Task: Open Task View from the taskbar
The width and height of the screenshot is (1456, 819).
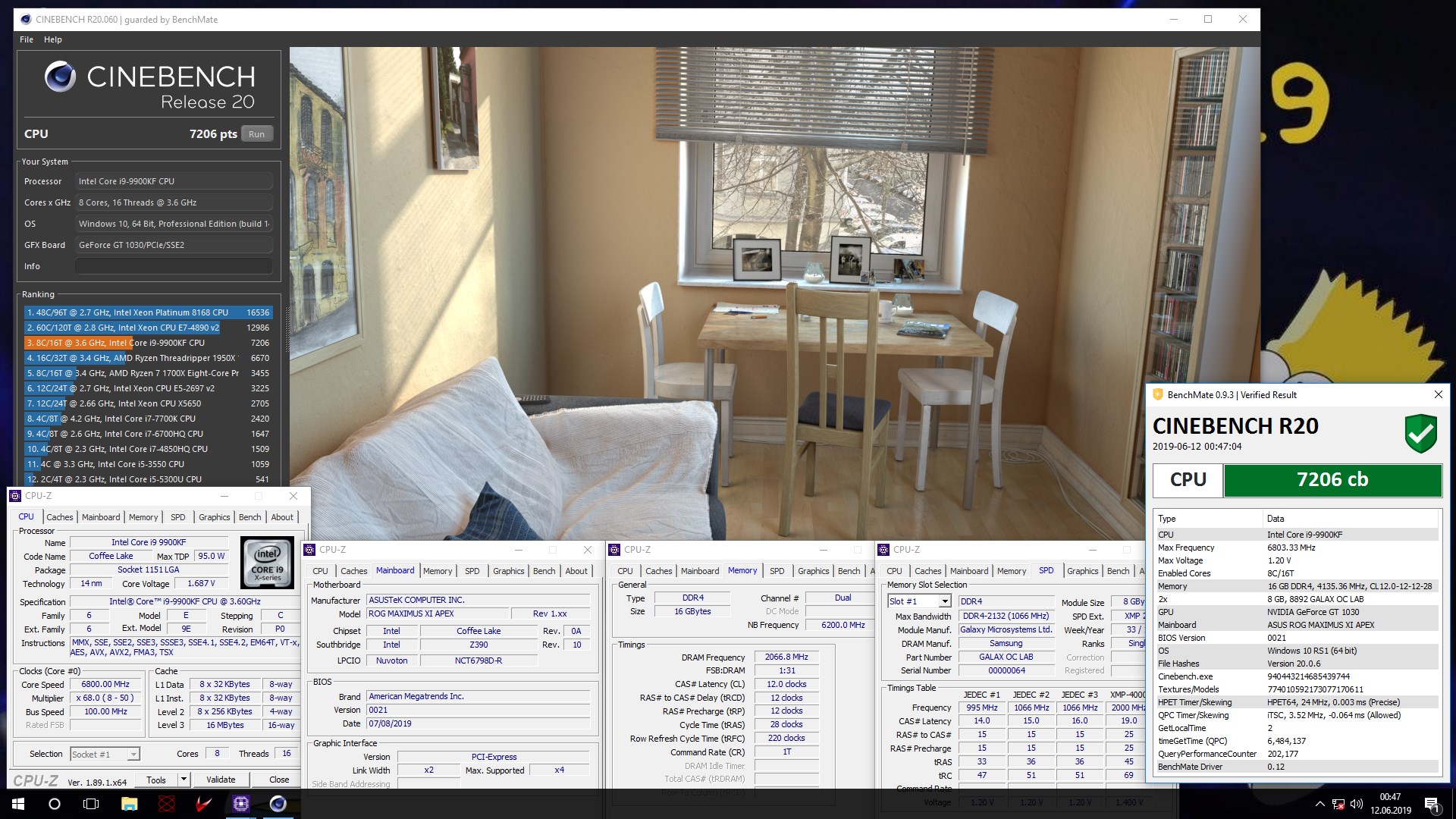Action: tap(91, 804)
